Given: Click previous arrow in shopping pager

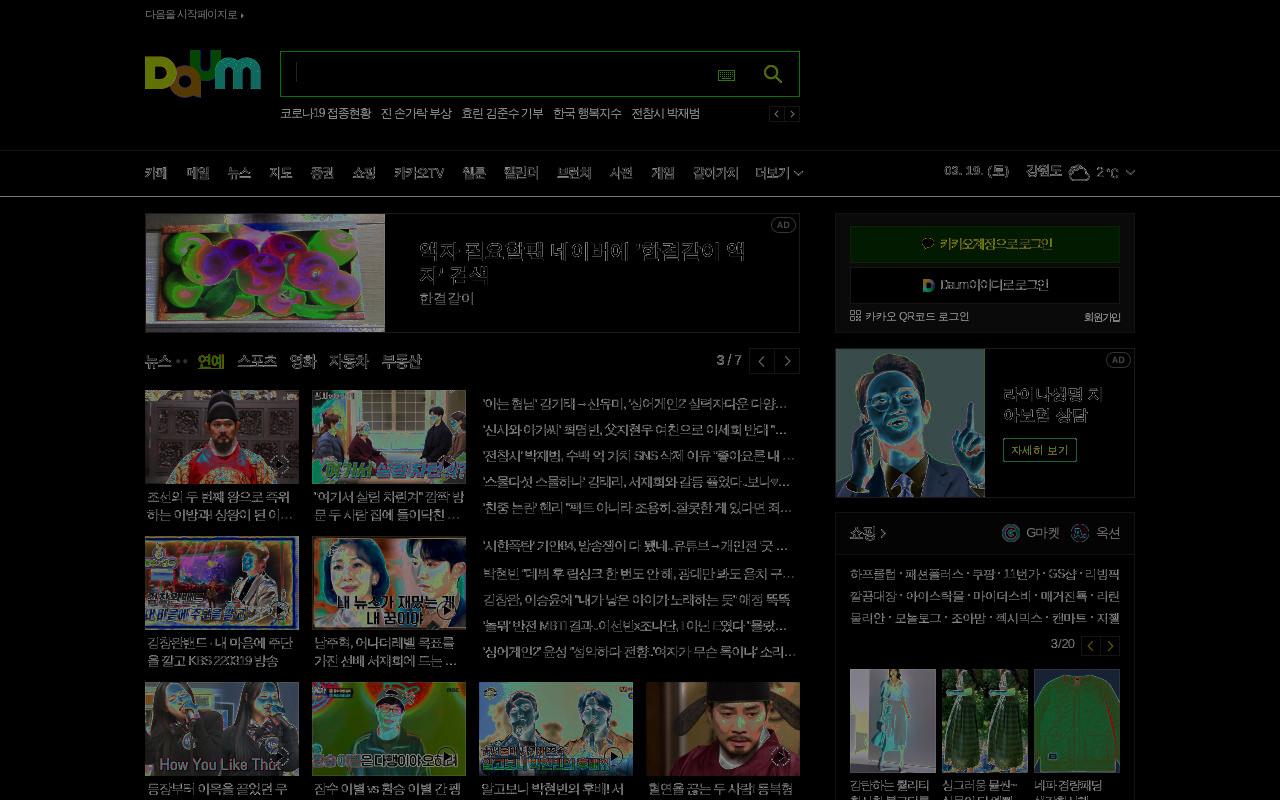Looking at the screenshot, I should pos(1091,646).
